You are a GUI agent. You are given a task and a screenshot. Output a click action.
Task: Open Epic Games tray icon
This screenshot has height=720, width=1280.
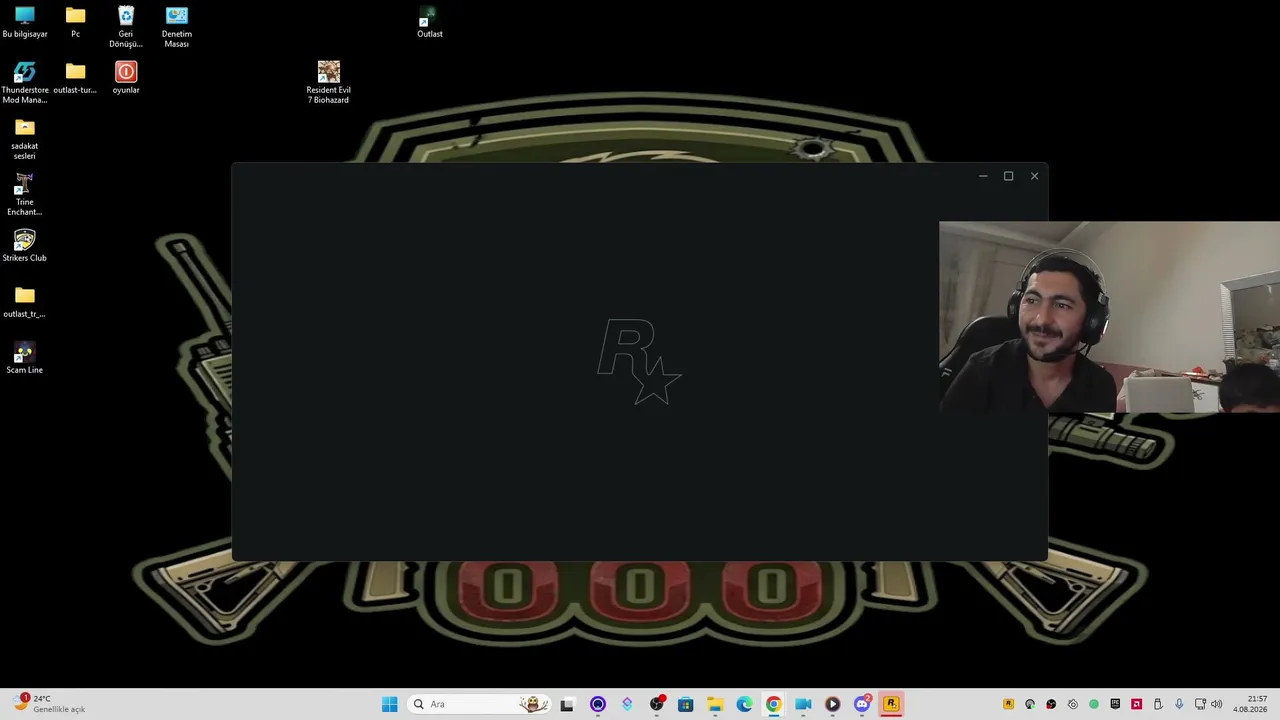coord(1115,704)
